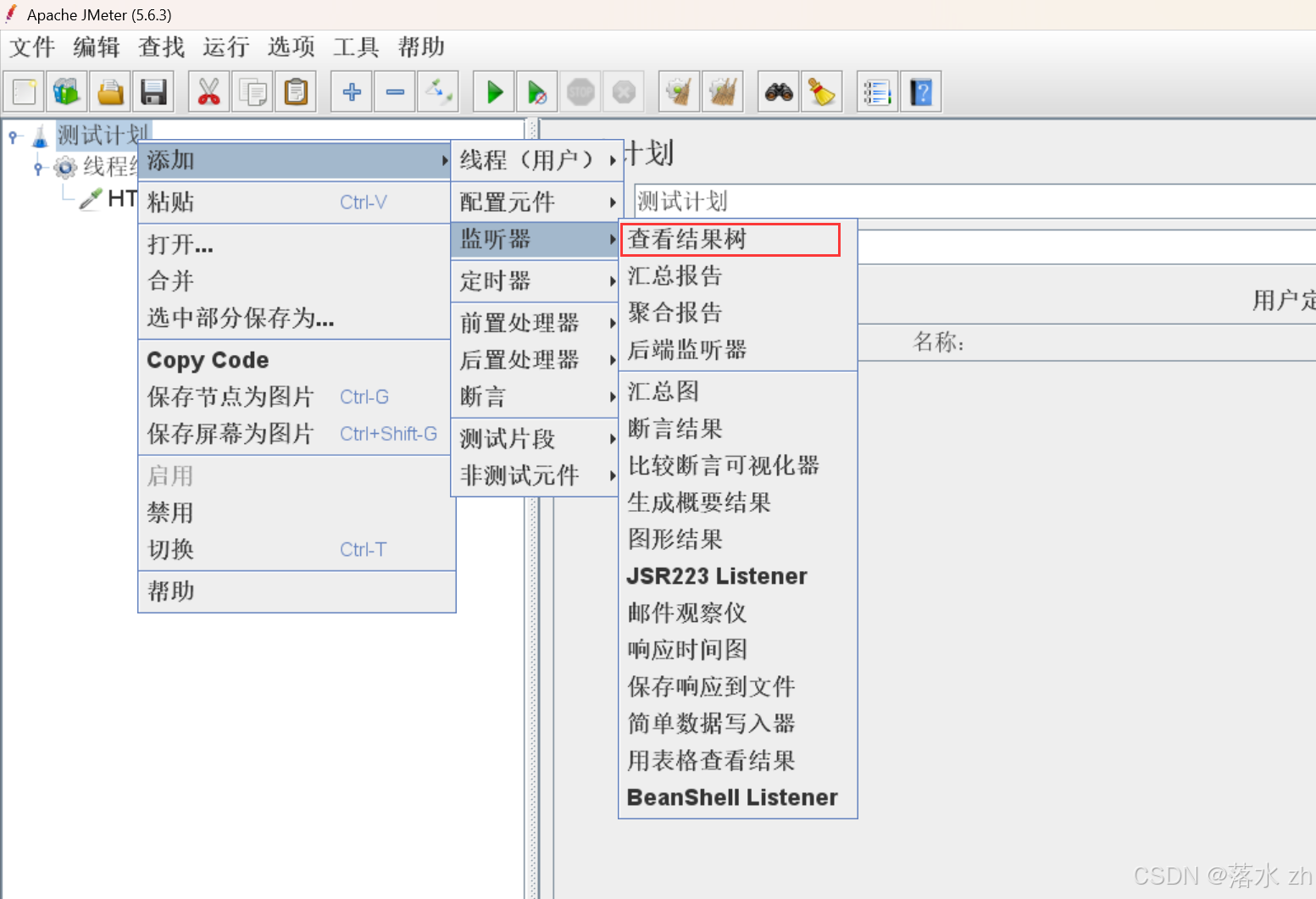1316x899 pixels.
Task: Open the 查找 menu
Action: tap(162, 47)
